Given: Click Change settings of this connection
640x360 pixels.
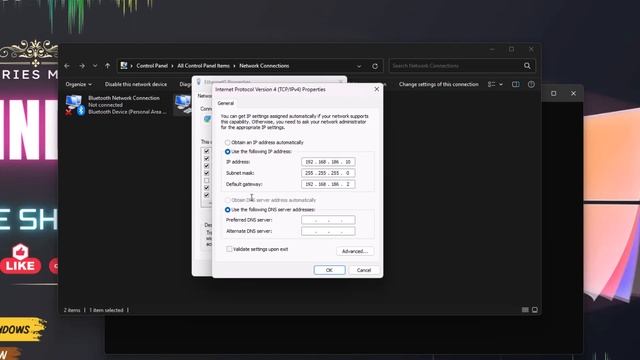Looking at the screenshot, I should point(438,84).
